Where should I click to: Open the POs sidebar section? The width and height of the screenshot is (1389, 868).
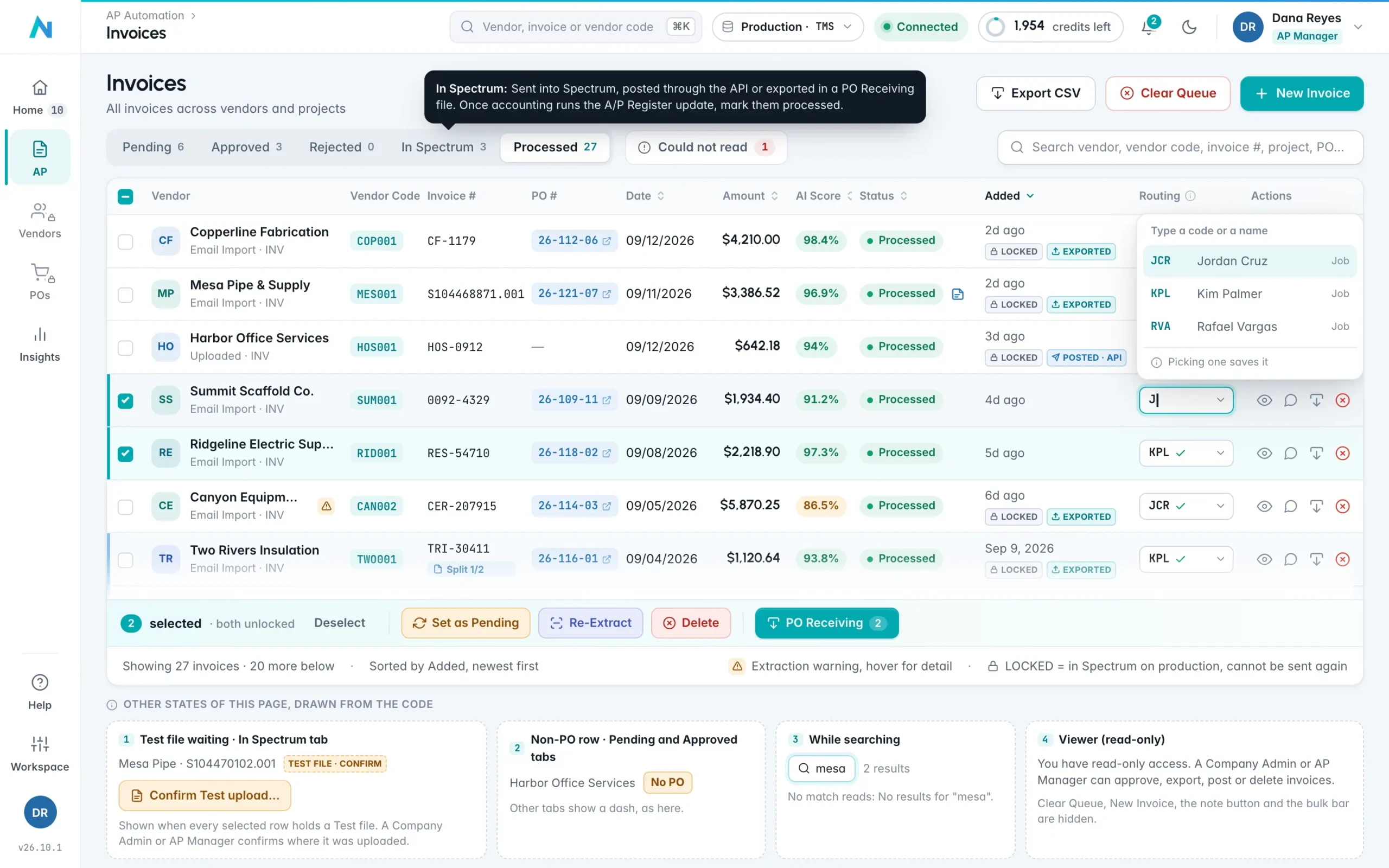(40, 283)
